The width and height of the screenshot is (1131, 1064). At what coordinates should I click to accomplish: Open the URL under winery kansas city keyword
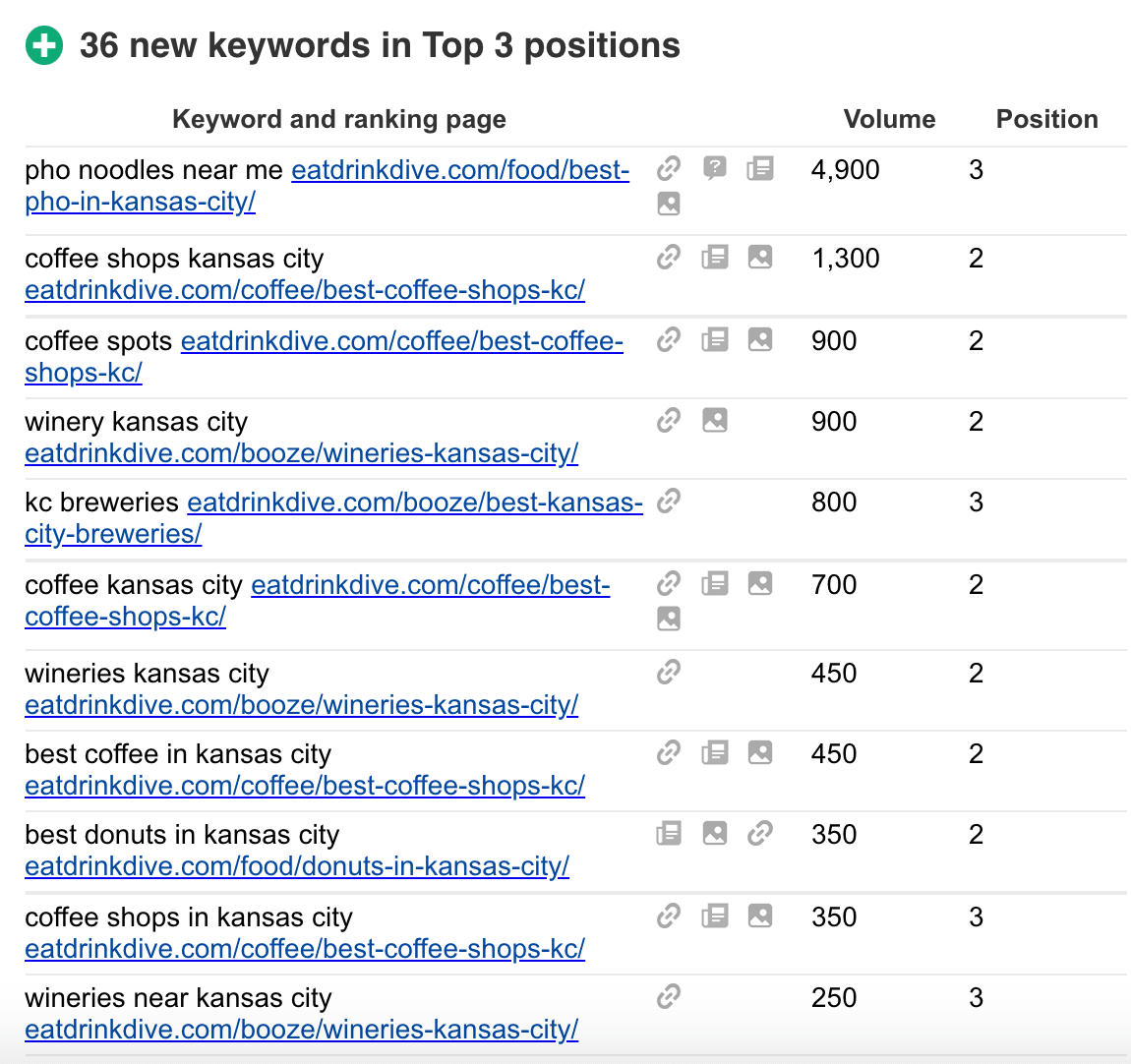point(301,453)
